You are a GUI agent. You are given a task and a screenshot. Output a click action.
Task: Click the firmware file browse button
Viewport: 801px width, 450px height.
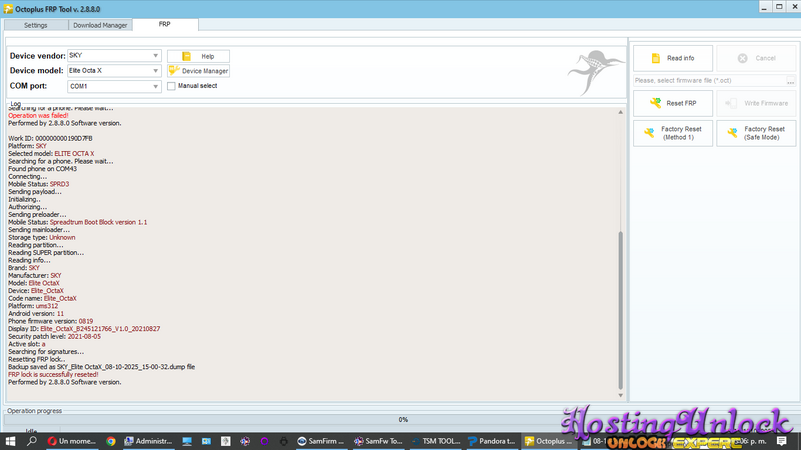tap(790, 80)
